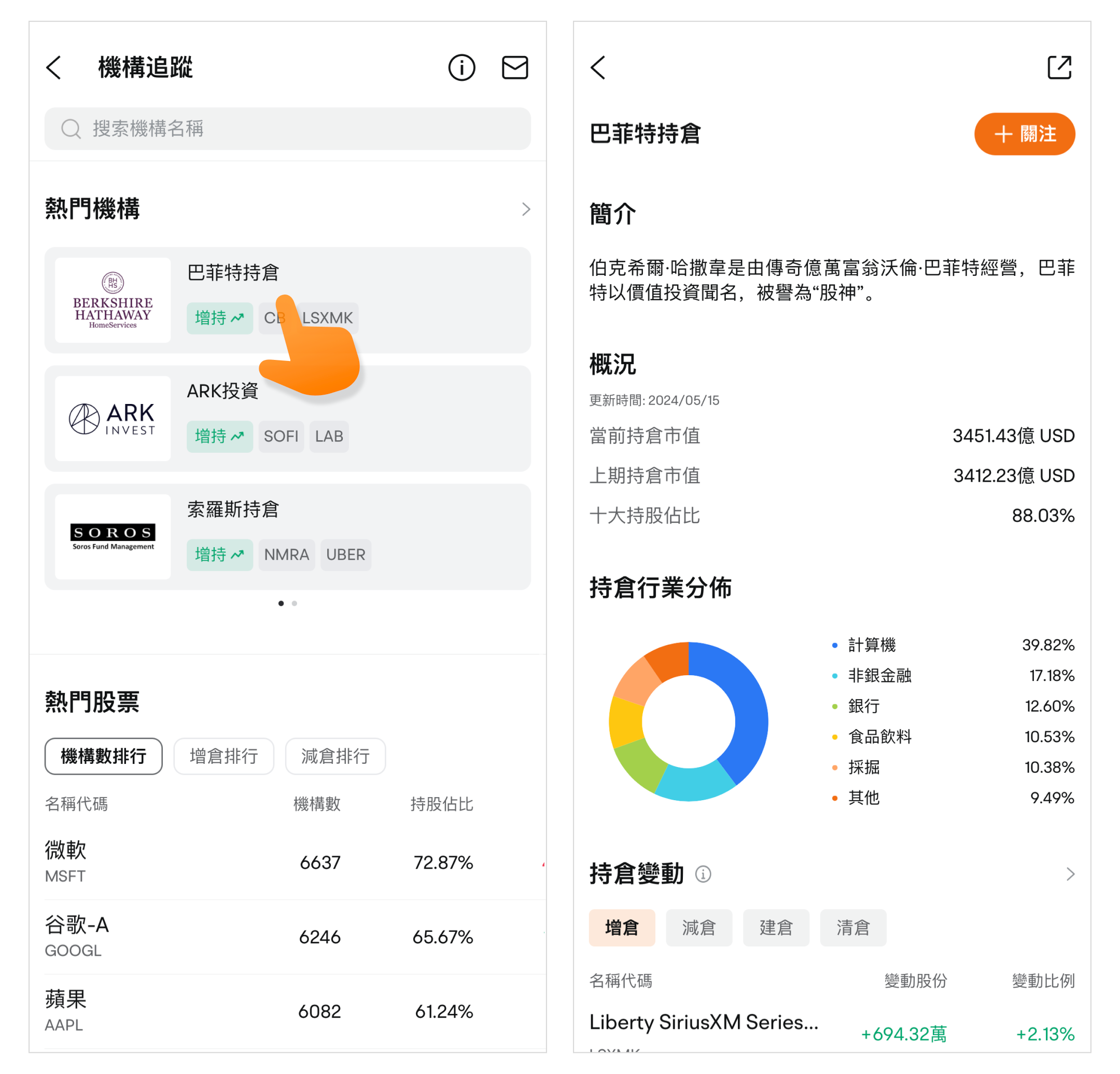The height and width of the screenshot is (1074, 1120).
Task: Open the Berkshire Hathaway logo thumbnail
Action: point(113,300)
